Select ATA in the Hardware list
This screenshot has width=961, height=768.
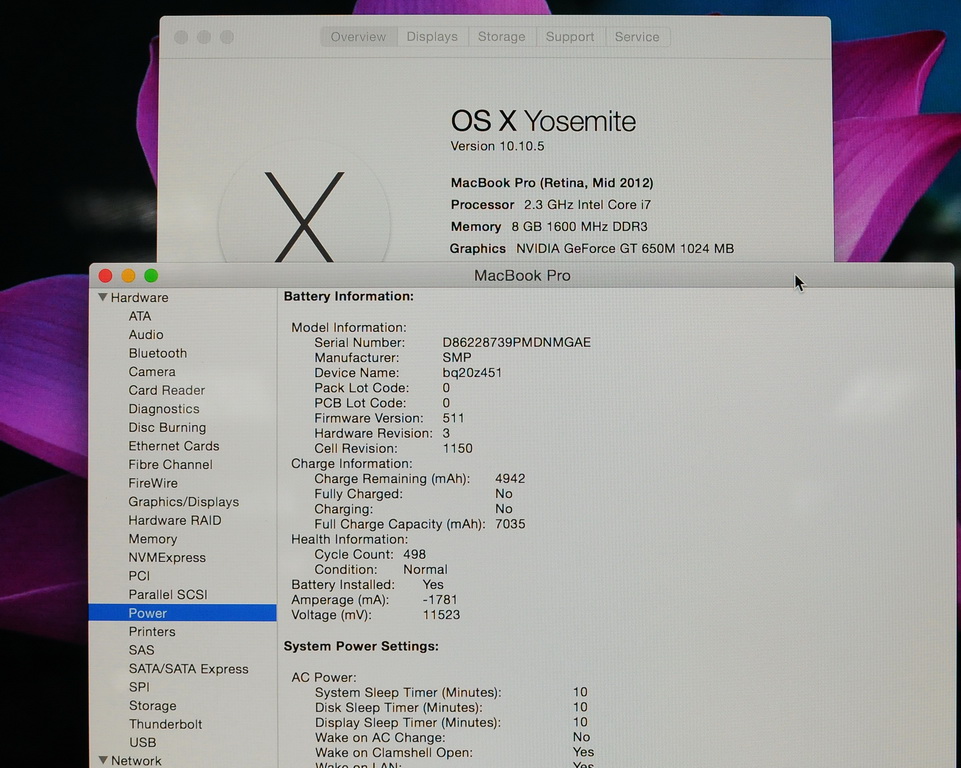coord(140,316)
